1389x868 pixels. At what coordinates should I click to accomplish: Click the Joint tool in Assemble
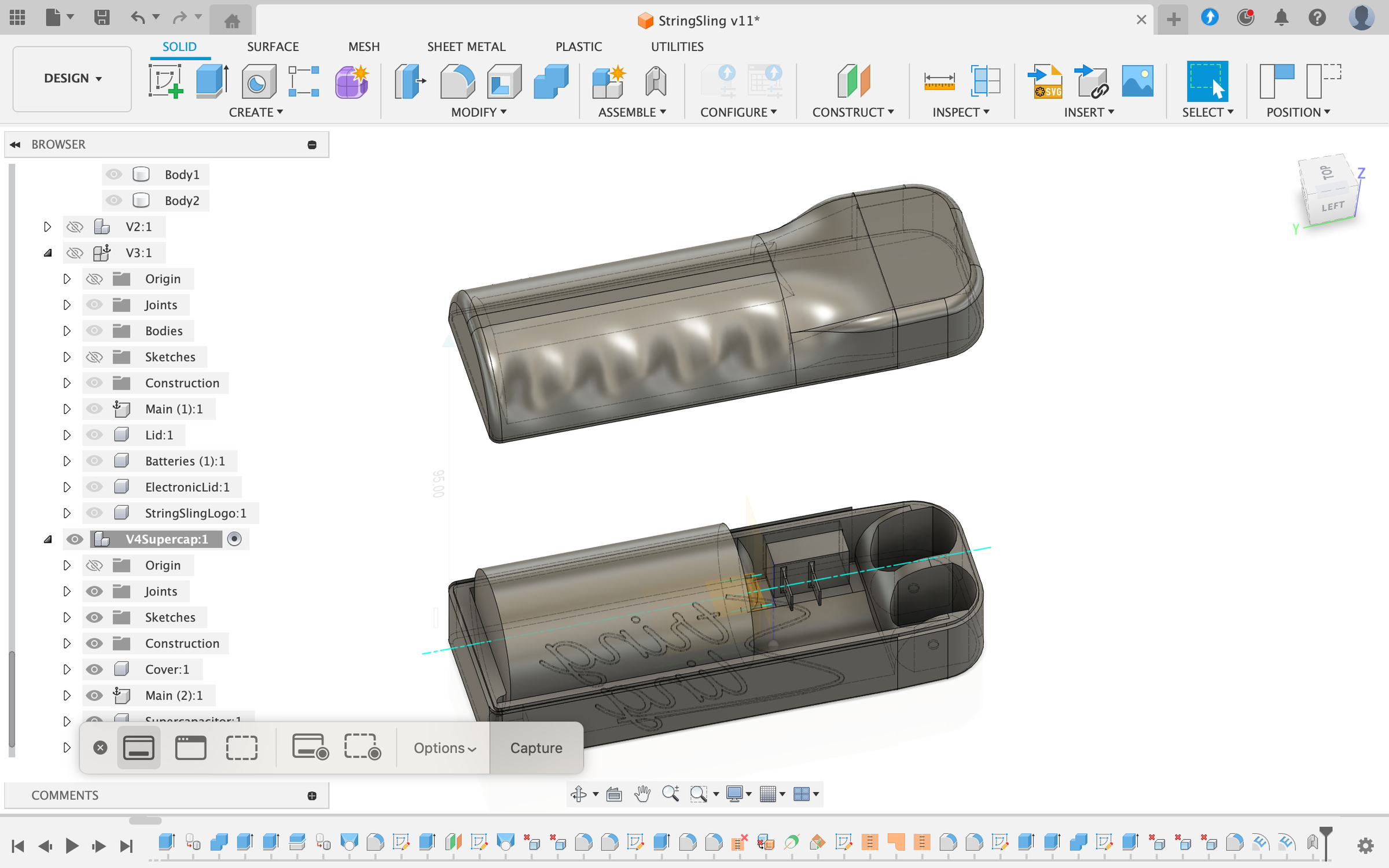tap(655, 81)
